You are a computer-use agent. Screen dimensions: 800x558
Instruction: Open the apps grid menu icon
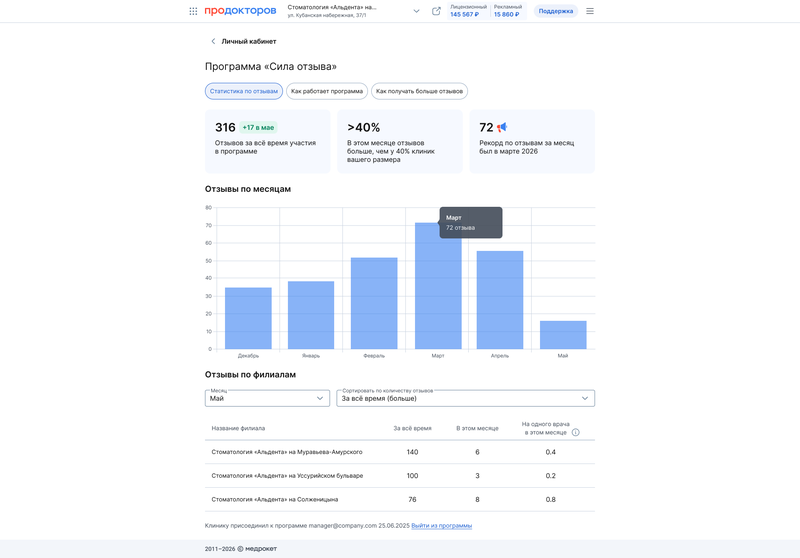193,11
